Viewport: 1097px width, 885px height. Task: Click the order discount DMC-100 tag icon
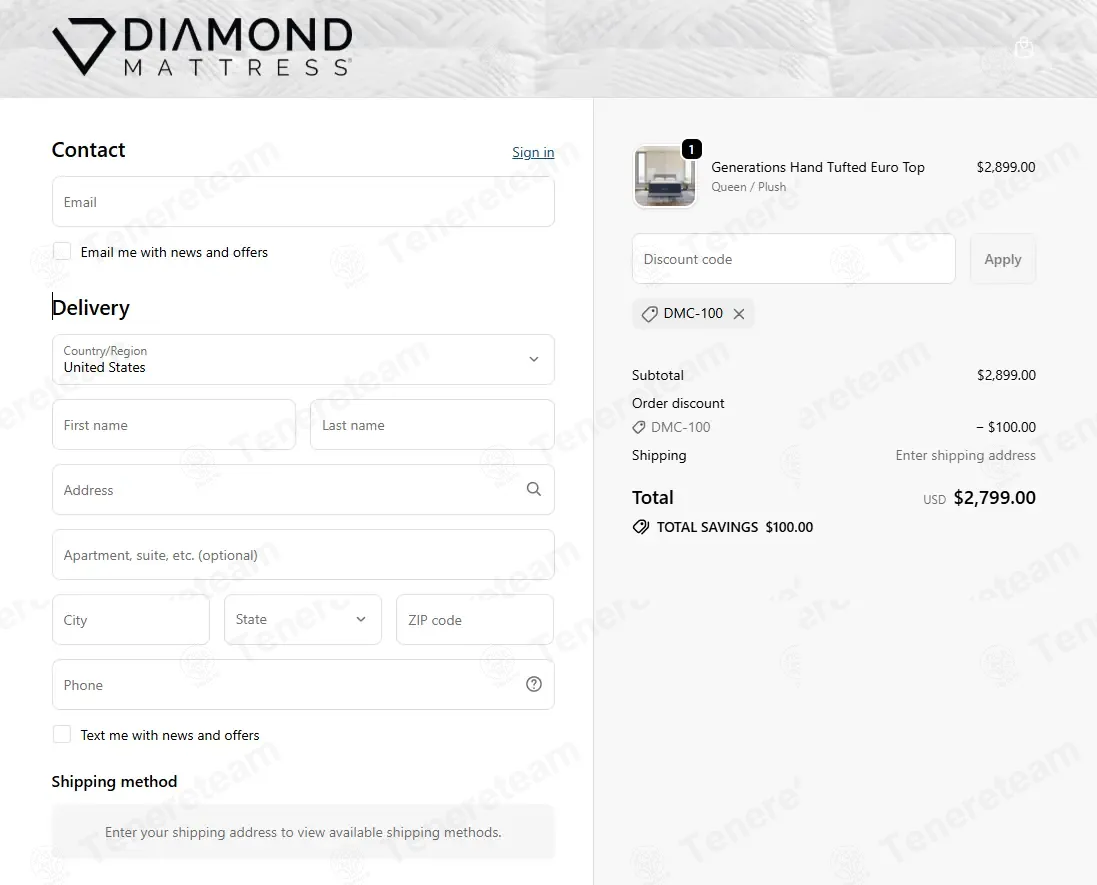click(x=639, y=427)
